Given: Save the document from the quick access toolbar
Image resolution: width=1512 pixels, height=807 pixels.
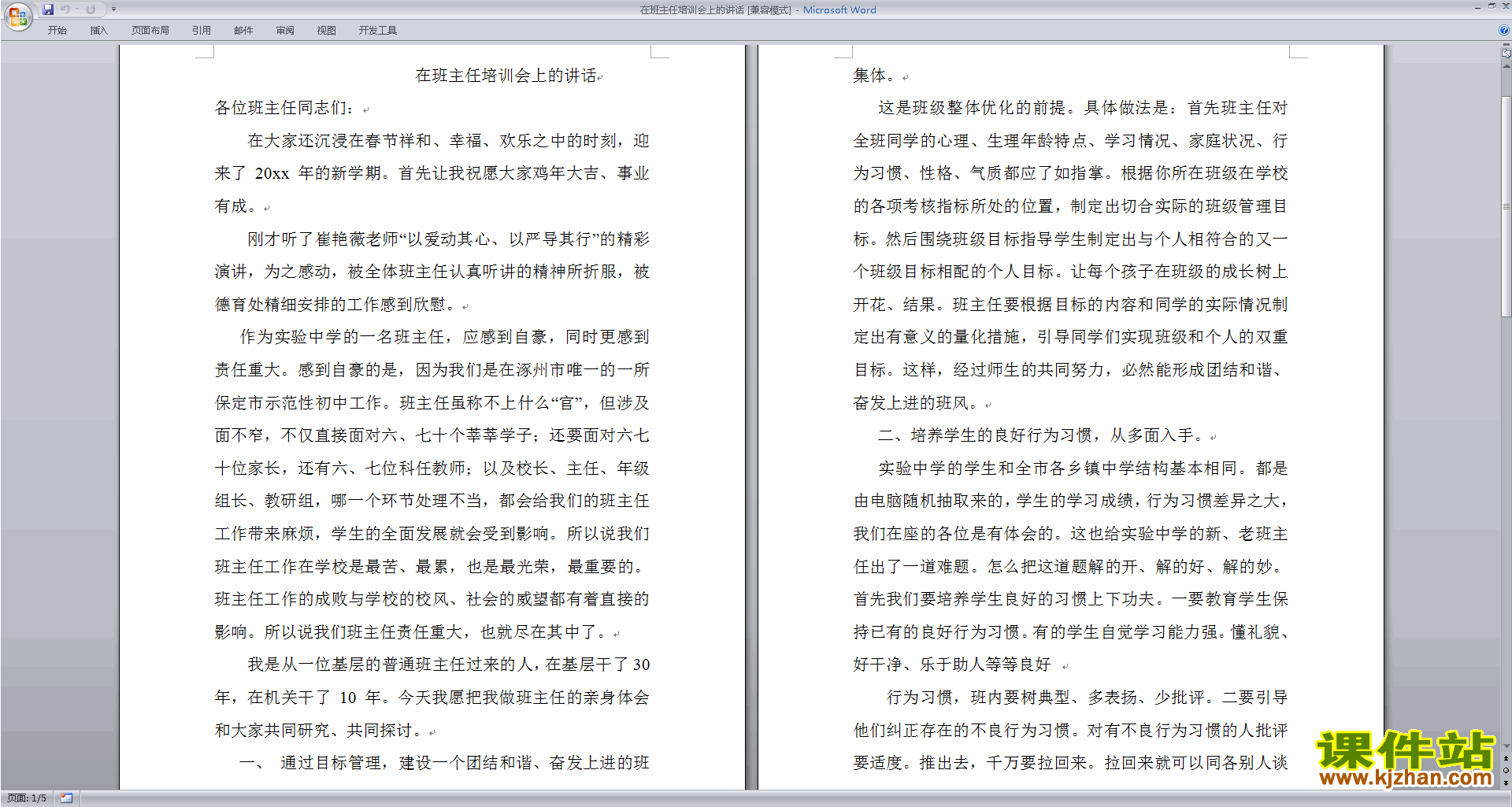Looking at the screenshot, I should (48, 9).
